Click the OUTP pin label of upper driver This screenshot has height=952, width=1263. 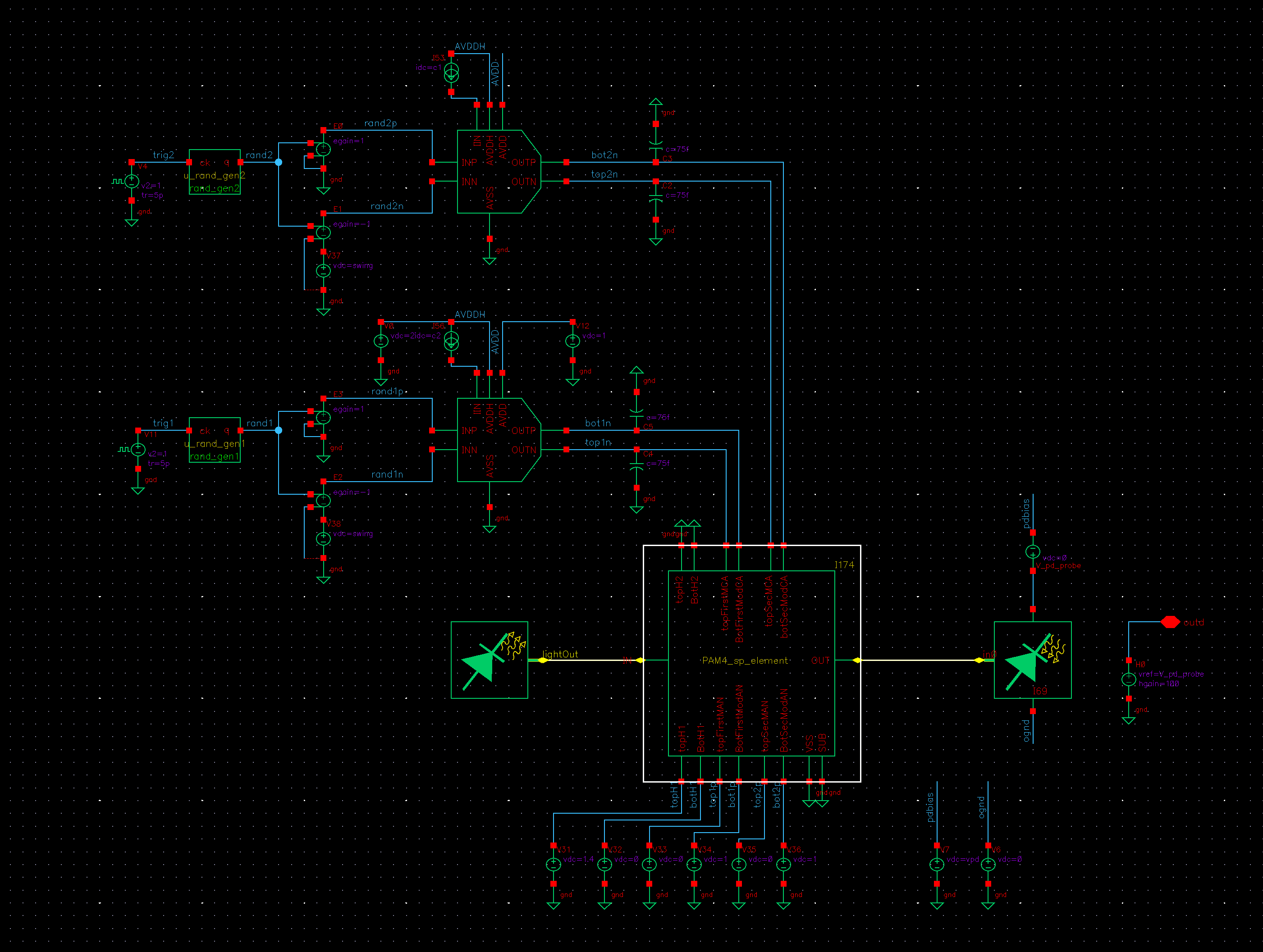tap(524, 163)
